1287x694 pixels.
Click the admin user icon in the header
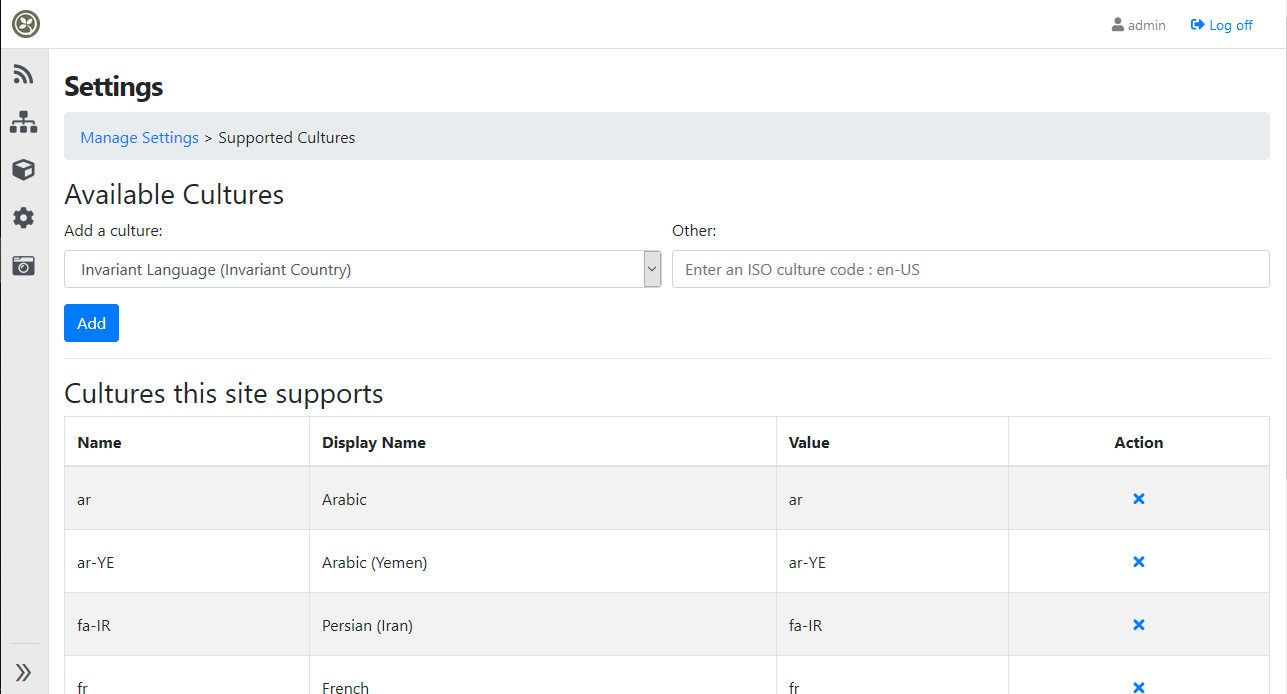1116,24
